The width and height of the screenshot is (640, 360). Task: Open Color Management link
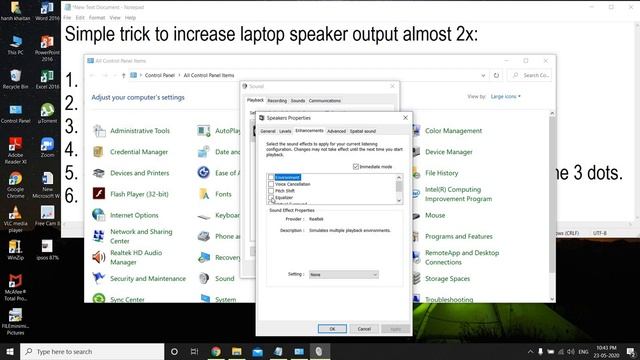click(453, 131)
